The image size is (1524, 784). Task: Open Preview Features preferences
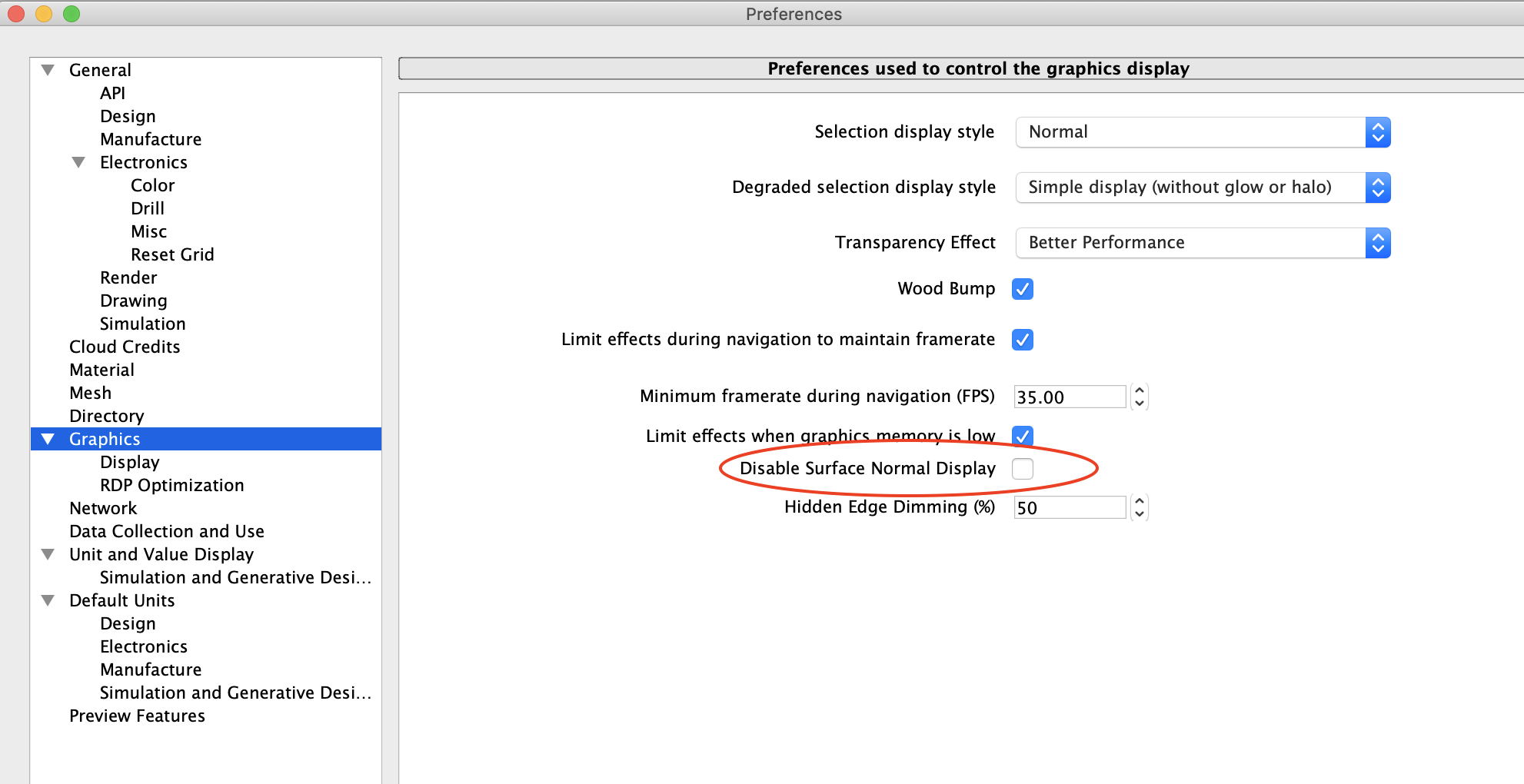tap(137, 716)
